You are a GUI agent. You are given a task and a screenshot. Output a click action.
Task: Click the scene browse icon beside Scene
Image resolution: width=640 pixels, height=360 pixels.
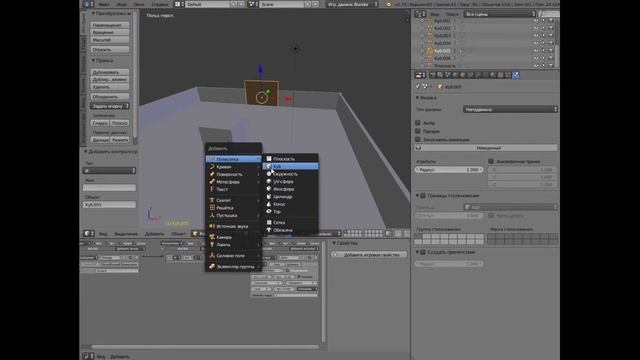[253, 4]
